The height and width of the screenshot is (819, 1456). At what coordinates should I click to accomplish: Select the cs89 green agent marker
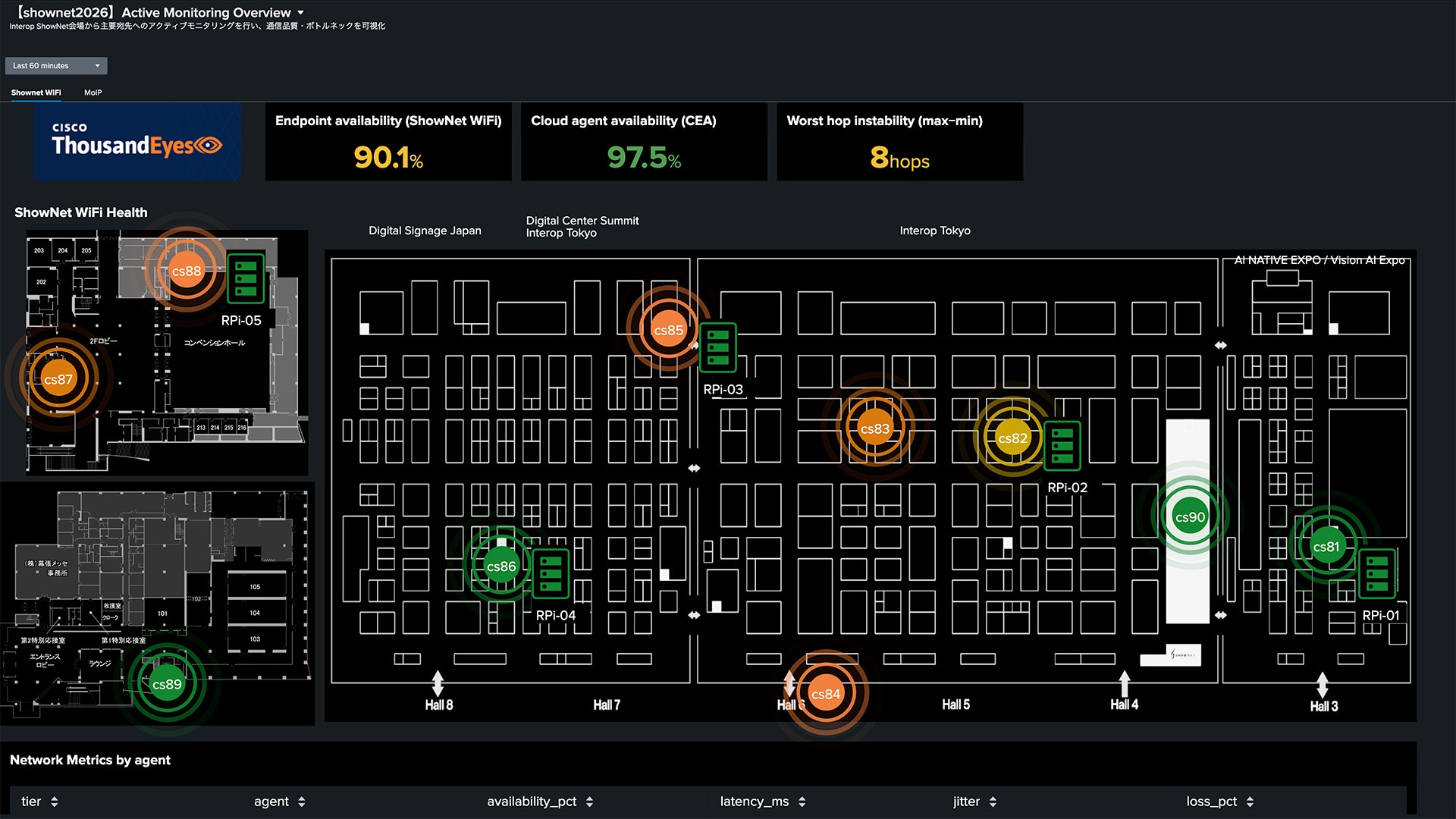[167, 684]
